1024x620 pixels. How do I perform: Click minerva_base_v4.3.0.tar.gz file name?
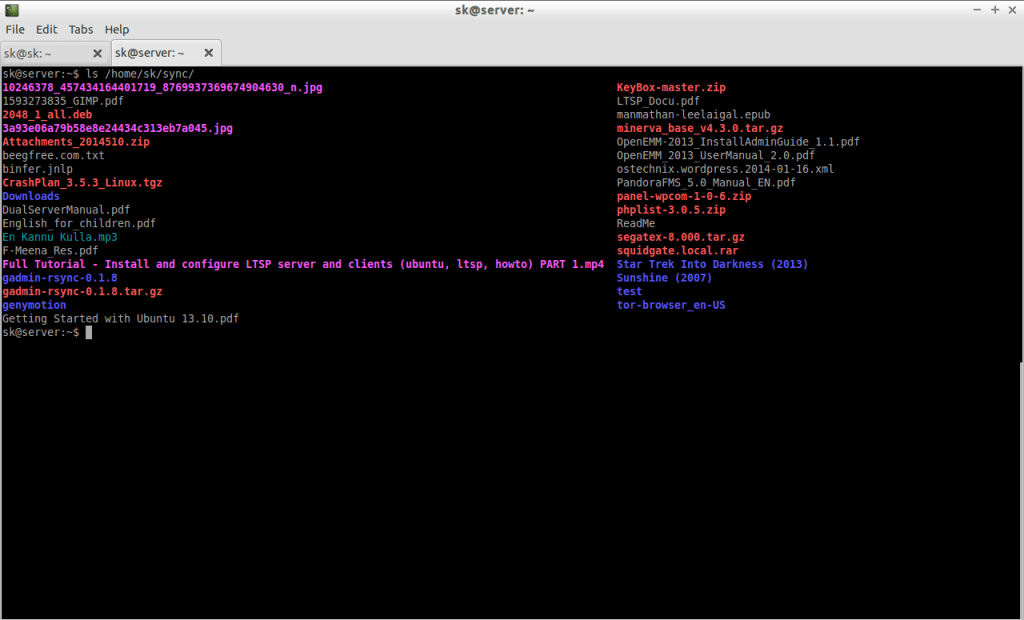(700, 129)
